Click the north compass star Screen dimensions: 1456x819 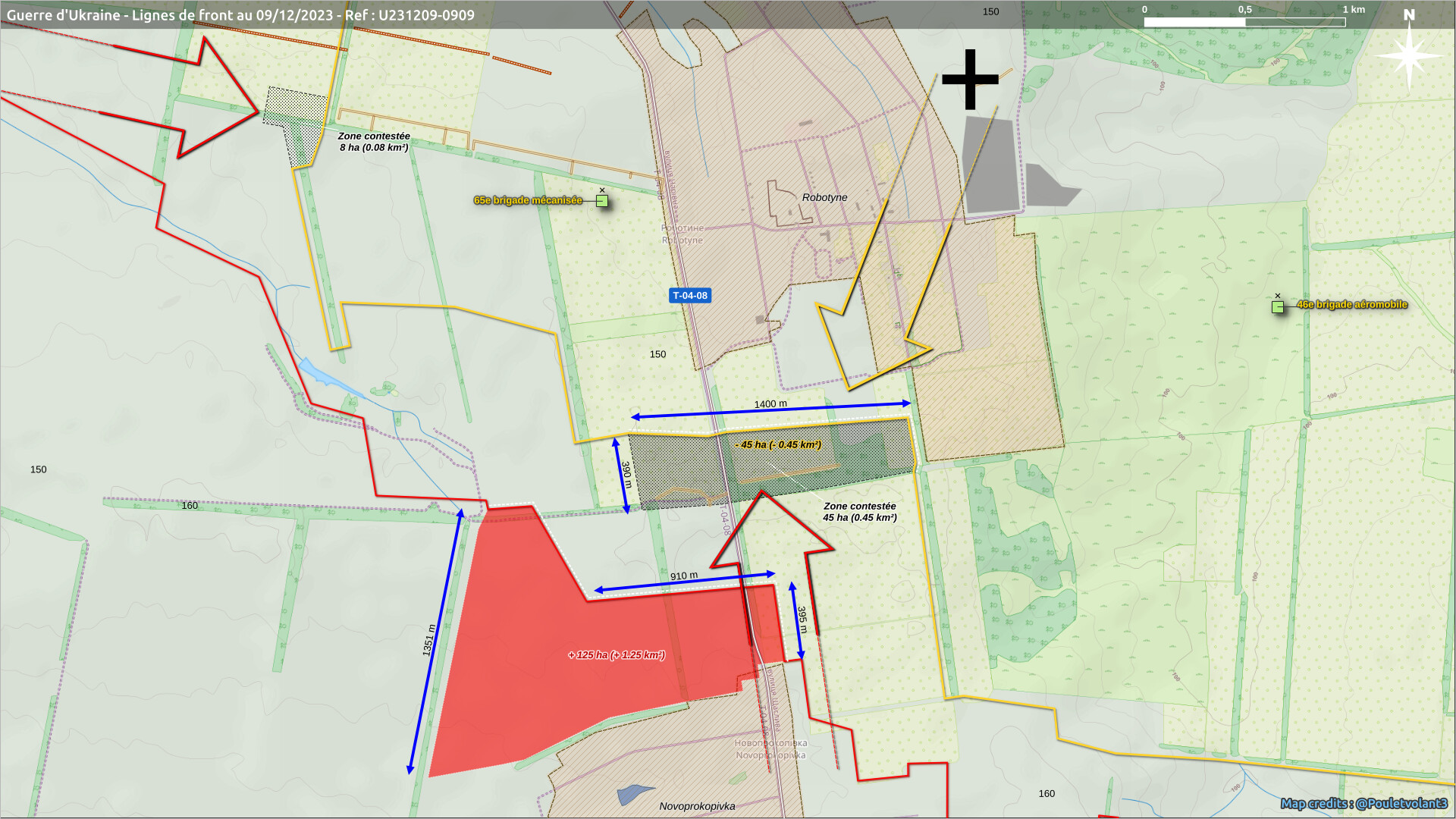pyautogui.click(x=1409, y=55)
